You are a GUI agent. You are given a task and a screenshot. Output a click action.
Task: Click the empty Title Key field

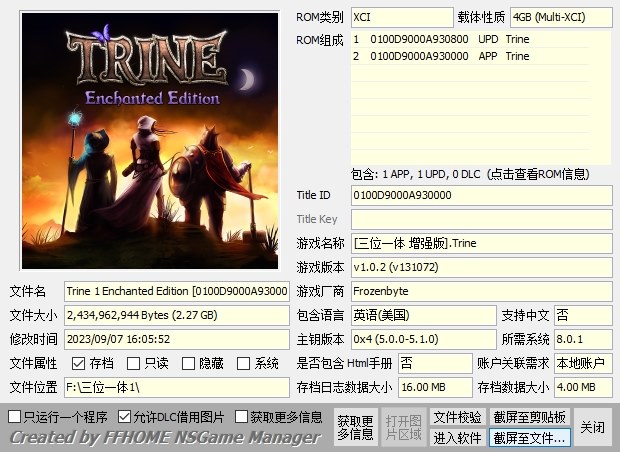pos(482,219)
